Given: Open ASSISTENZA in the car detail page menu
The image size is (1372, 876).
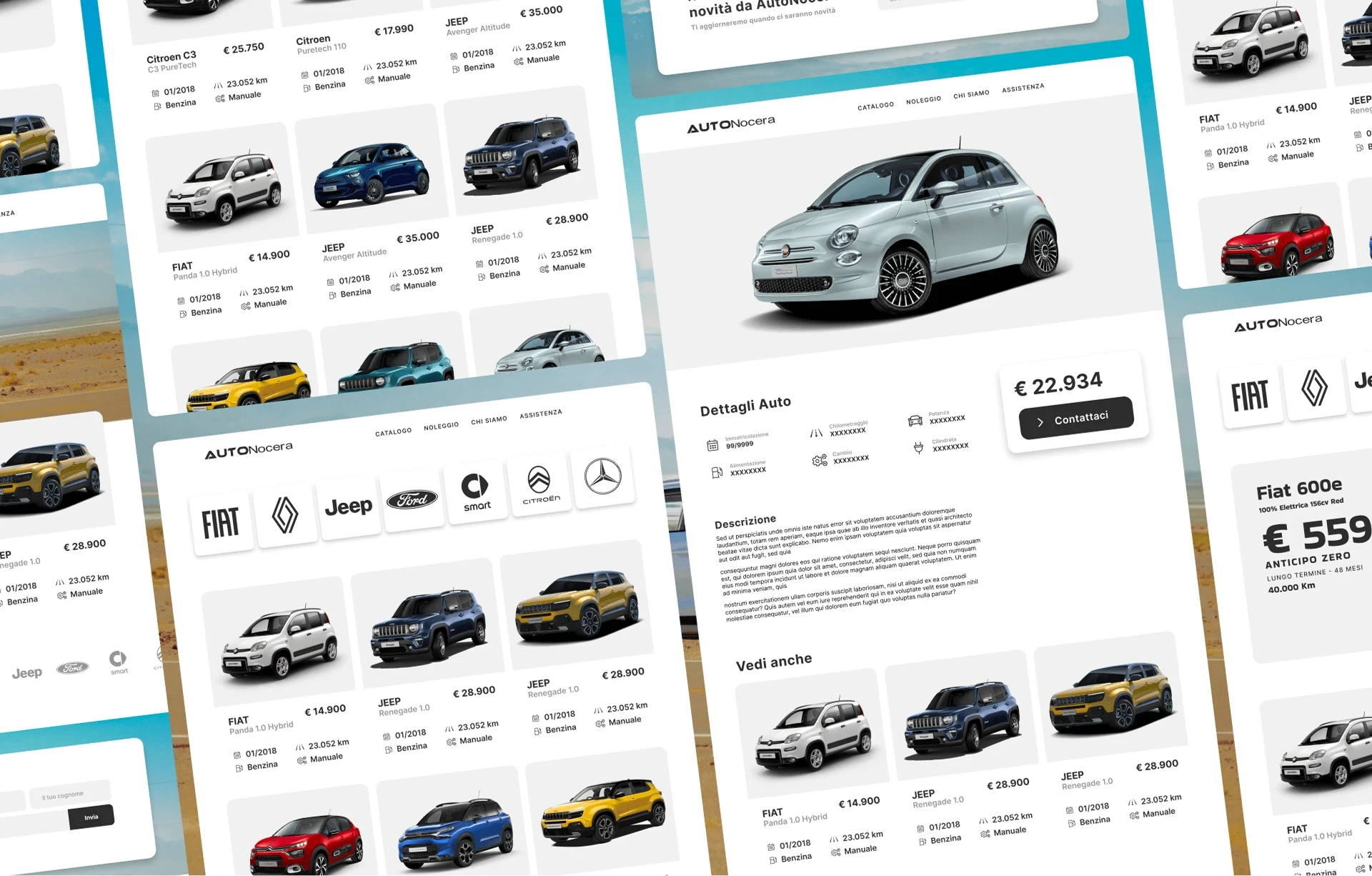Looking at the screenshot, I should coord(1023,88).
